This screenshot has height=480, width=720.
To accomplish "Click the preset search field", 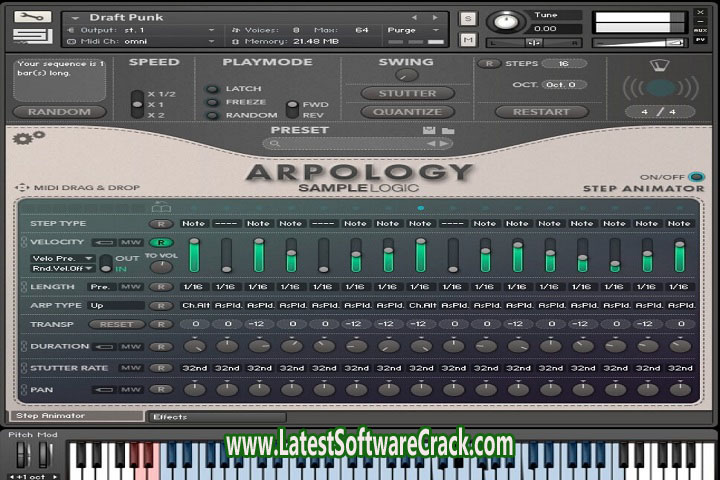I will tap(358, 144).
